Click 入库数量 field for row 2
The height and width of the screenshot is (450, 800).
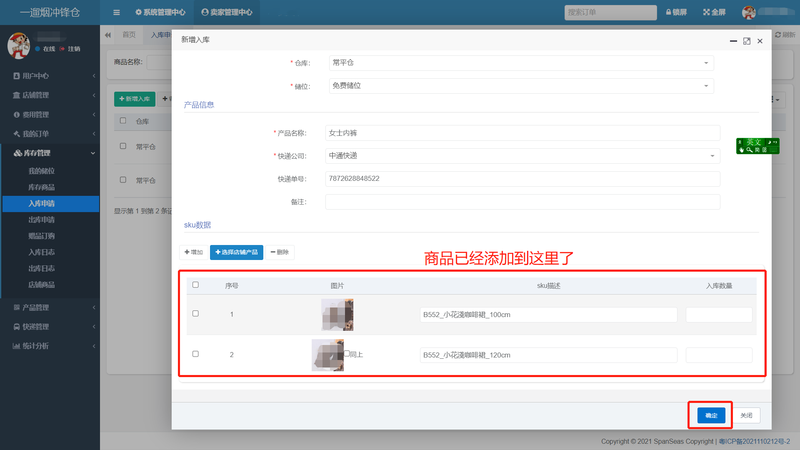719,355
